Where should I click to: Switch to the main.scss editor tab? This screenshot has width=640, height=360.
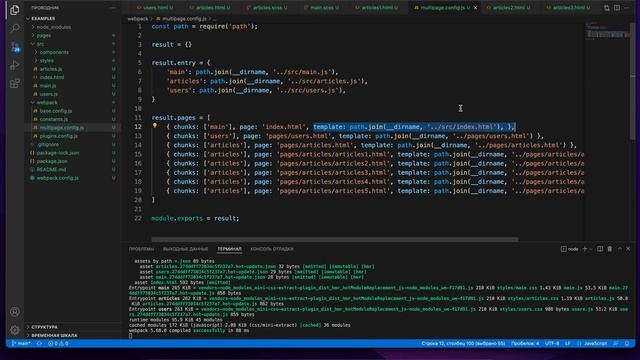tap(322, 8)
